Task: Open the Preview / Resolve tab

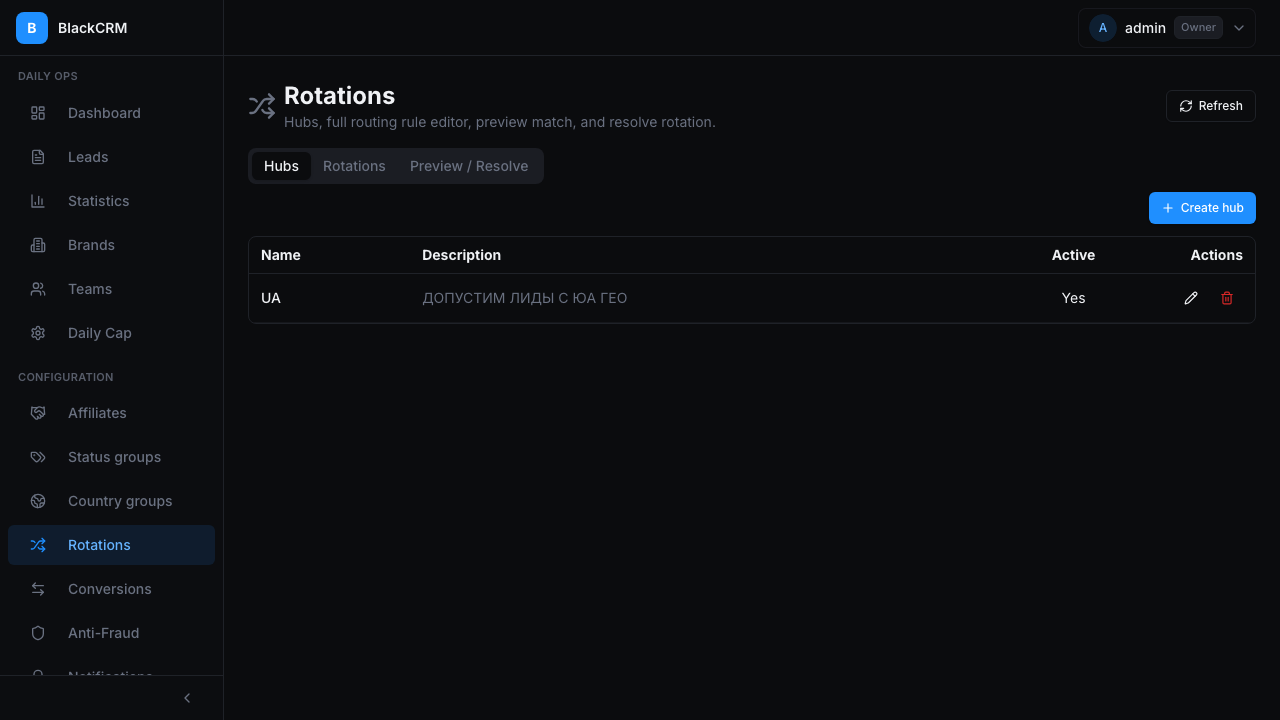Action: [x=469, y=166]
